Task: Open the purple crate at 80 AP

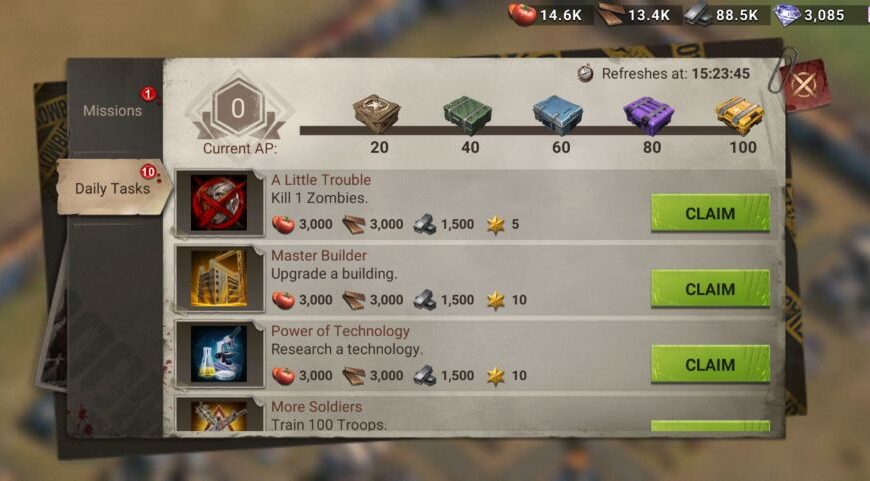Action: click(649, 115)
